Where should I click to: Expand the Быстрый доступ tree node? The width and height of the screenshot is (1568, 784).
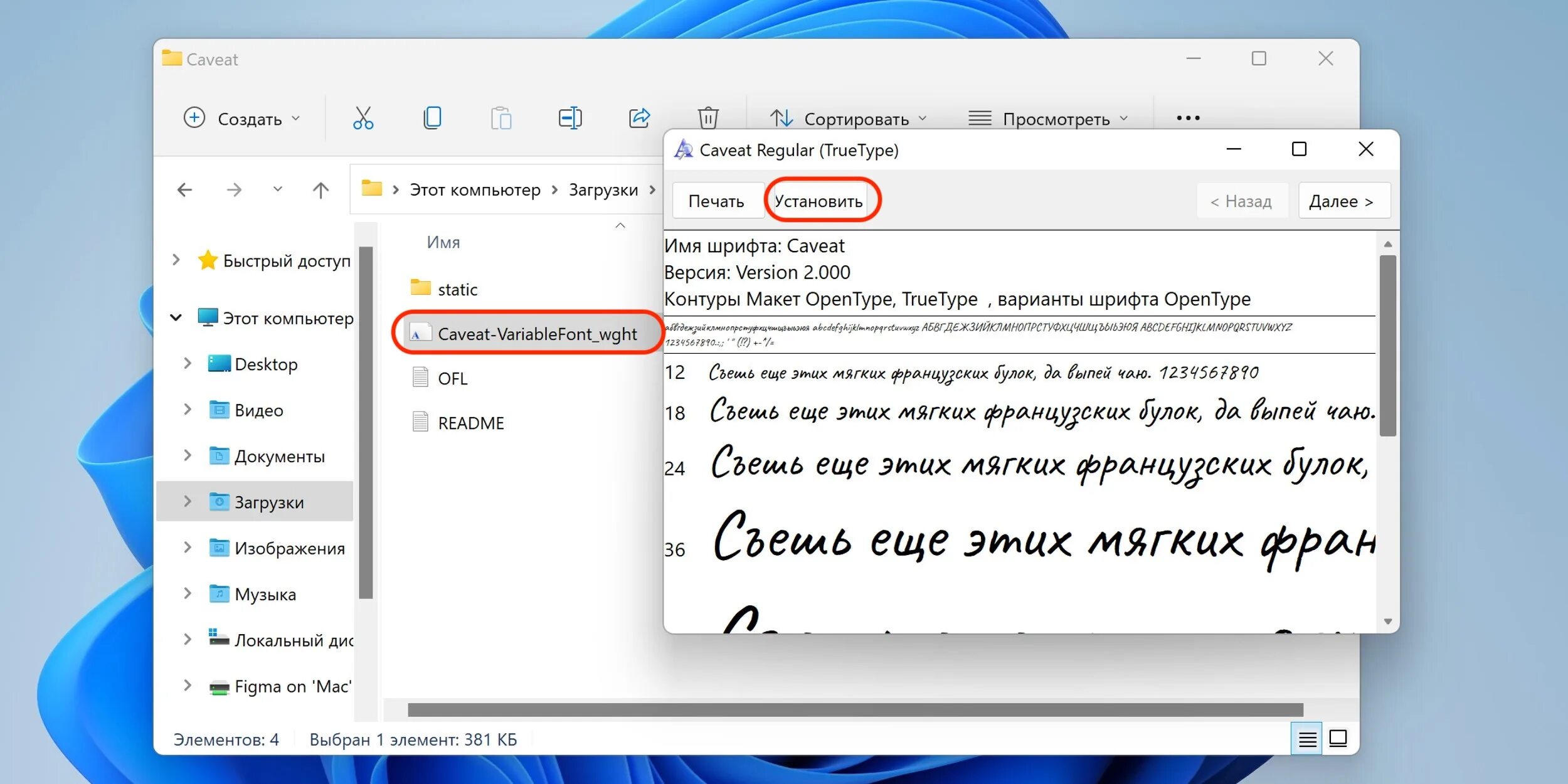coord(176,260)
